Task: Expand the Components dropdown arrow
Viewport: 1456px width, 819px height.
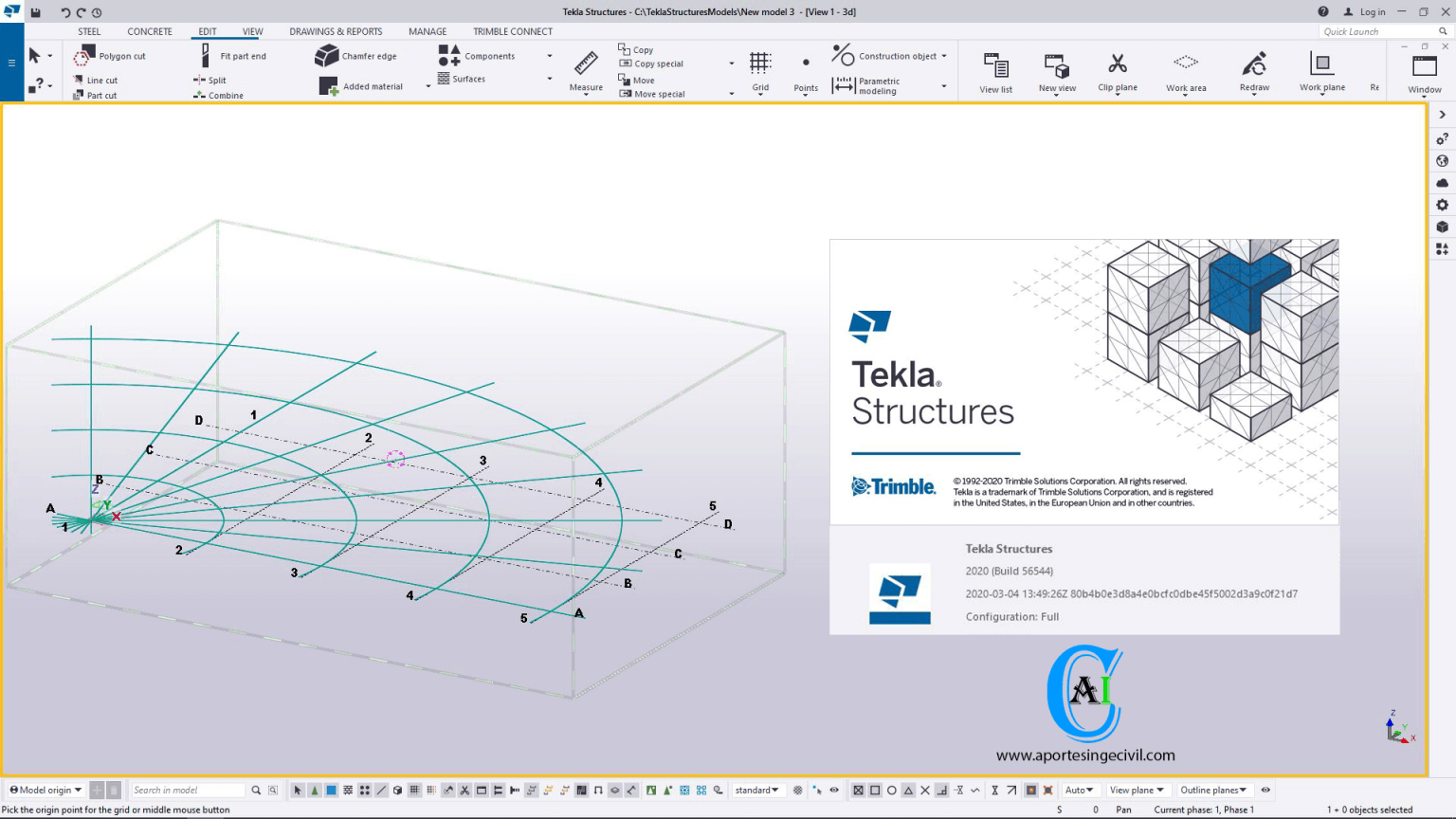Action: [550, 56]
